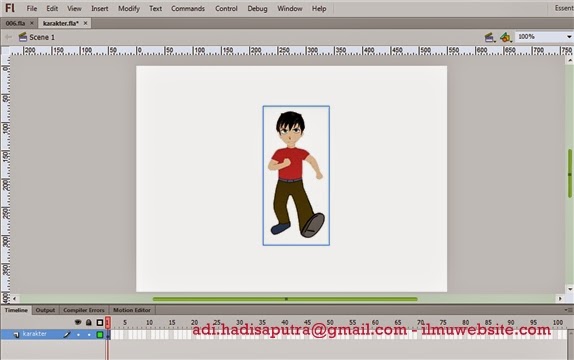Open the Control menu
The width and height of the screenshot is (574, 360).
[226, 8]
